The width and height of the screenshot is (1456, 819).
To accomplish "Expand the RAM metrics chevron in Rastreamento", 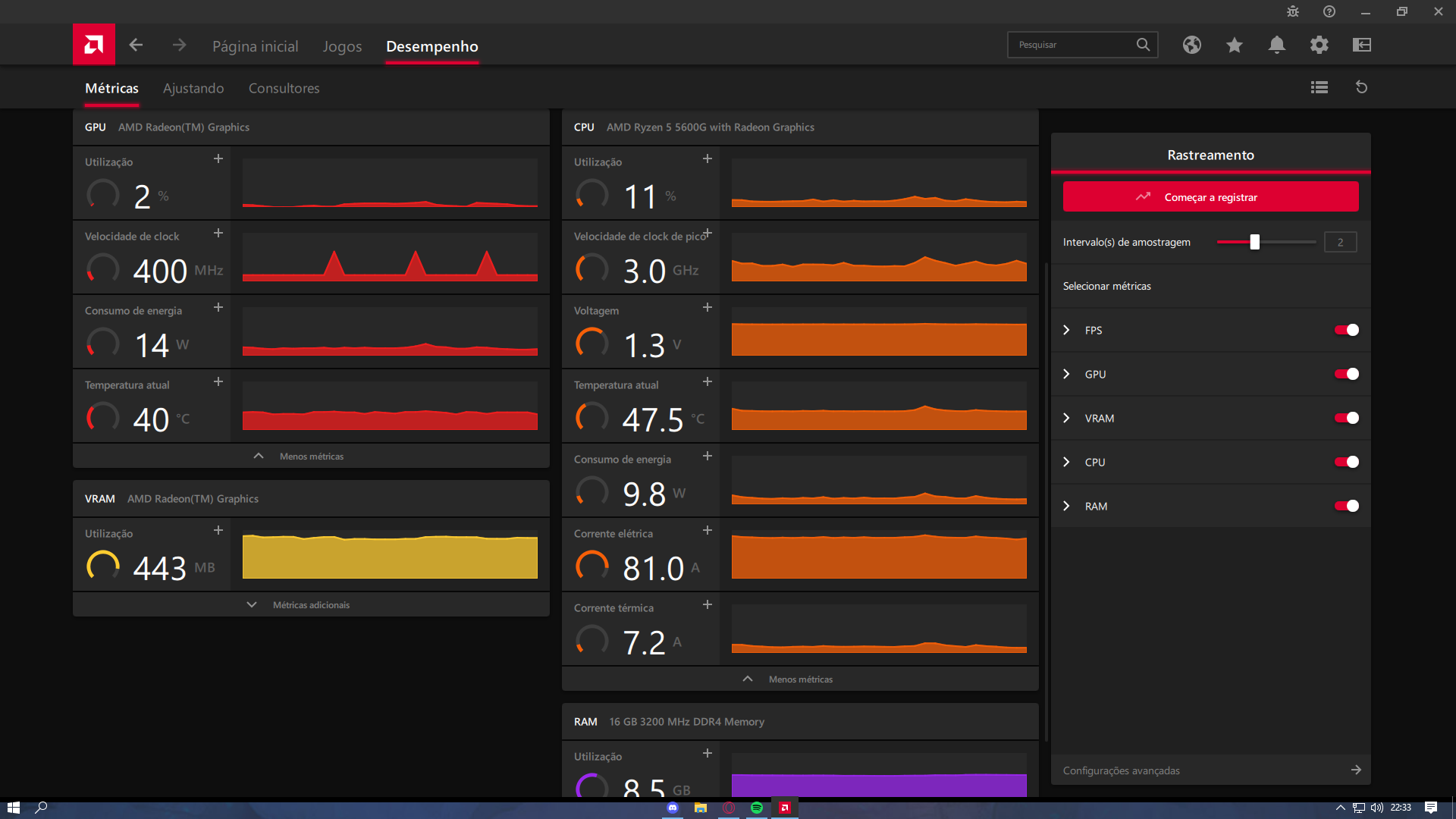I will [x=1067, y=506].
